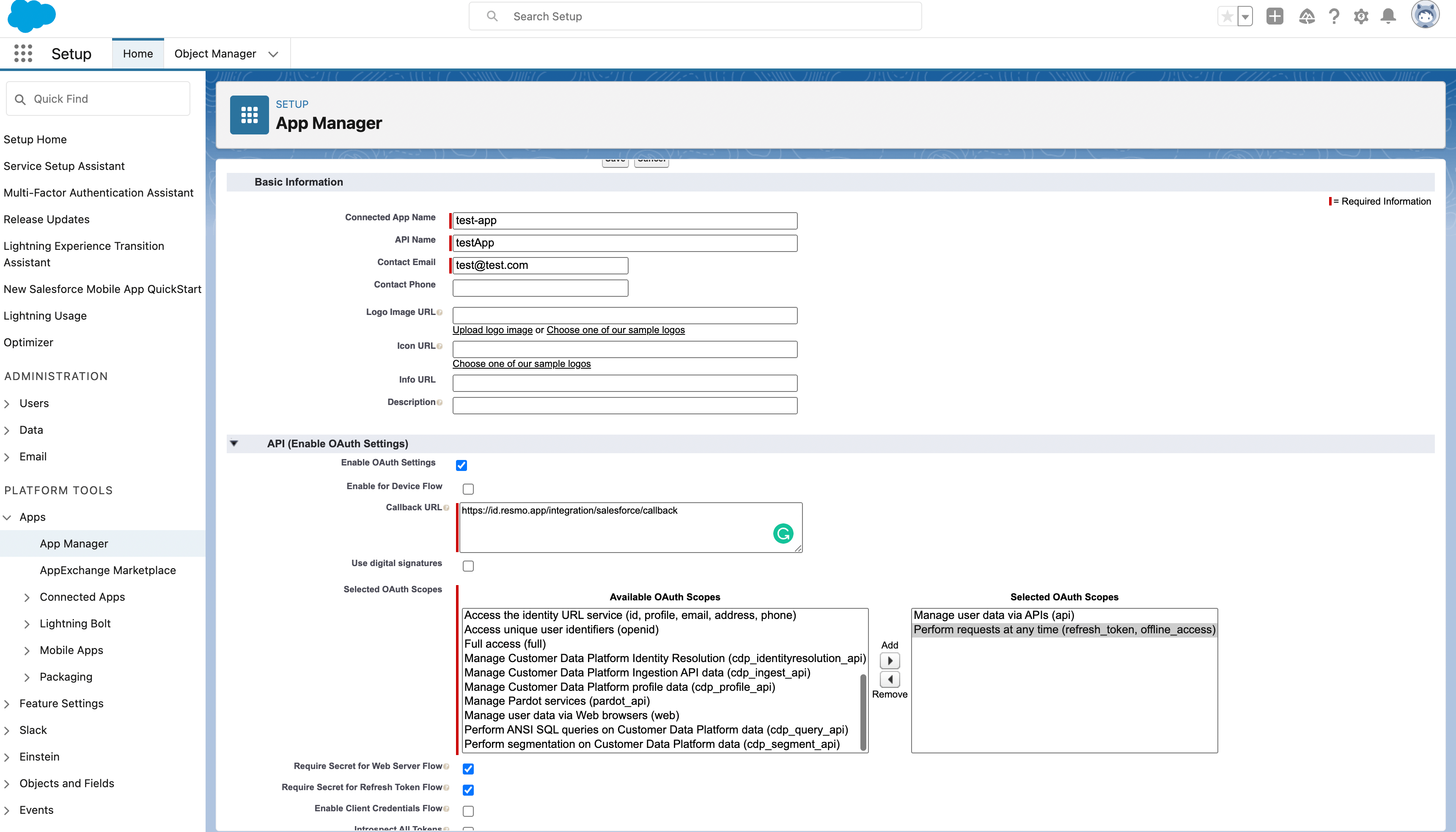
Task: Uncheck Enable OAuth Settings checkbox
Action: [x=462, y=465]
